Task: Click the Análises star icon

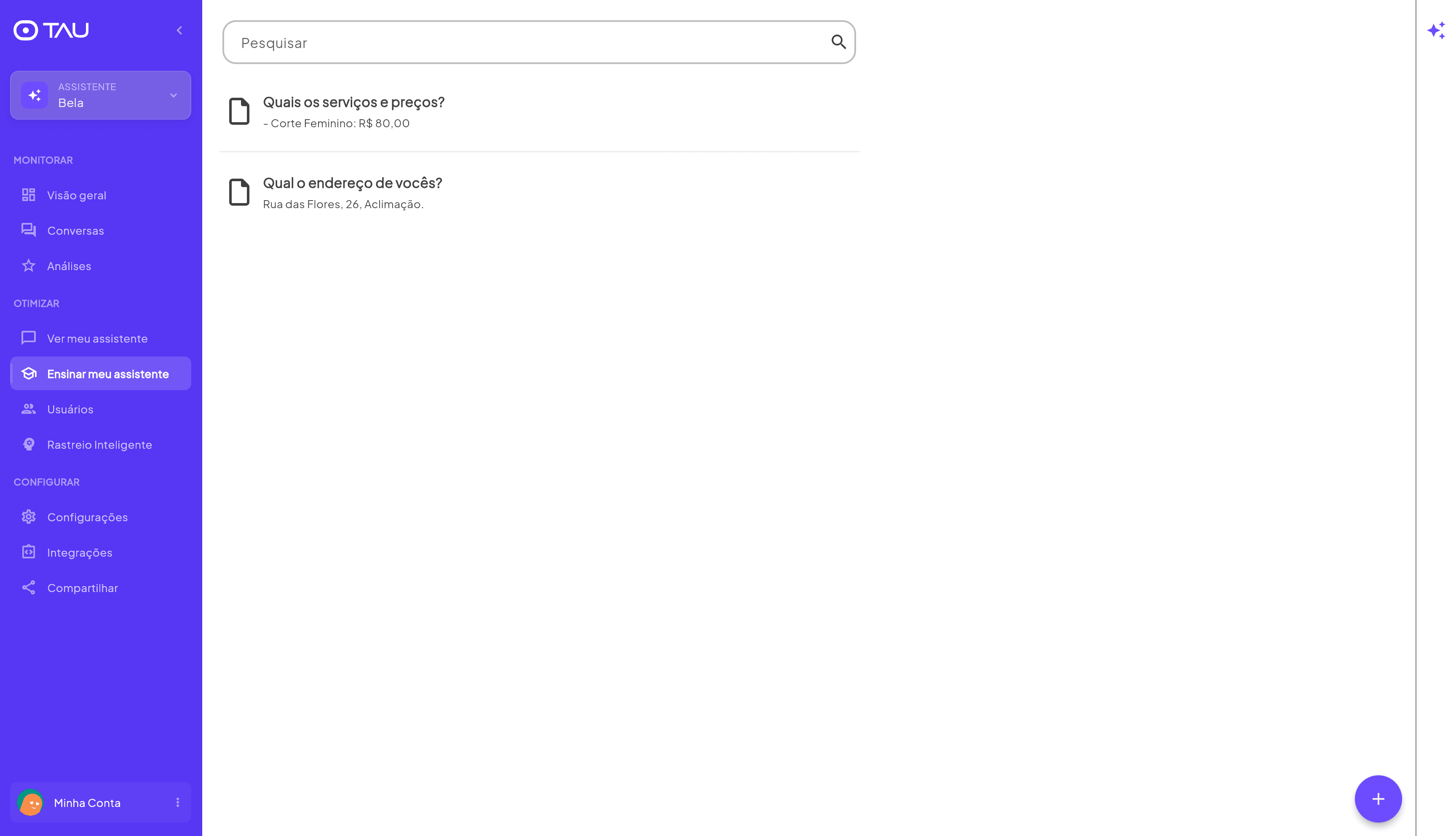Action: point(29,266)
